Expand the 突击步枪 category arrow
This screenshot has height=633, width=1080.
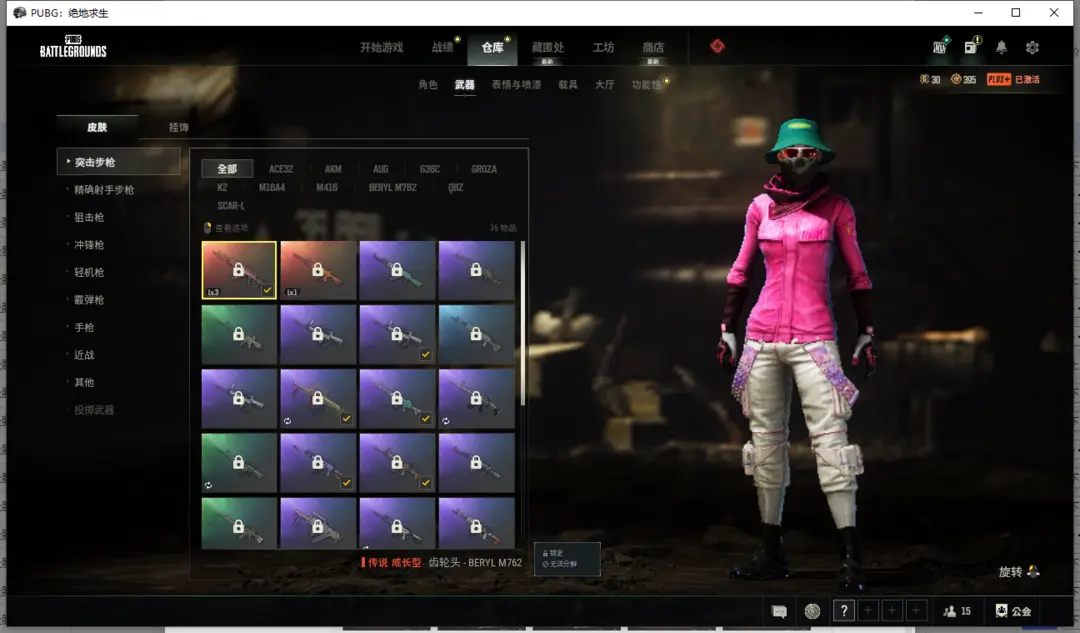[68, 161]
